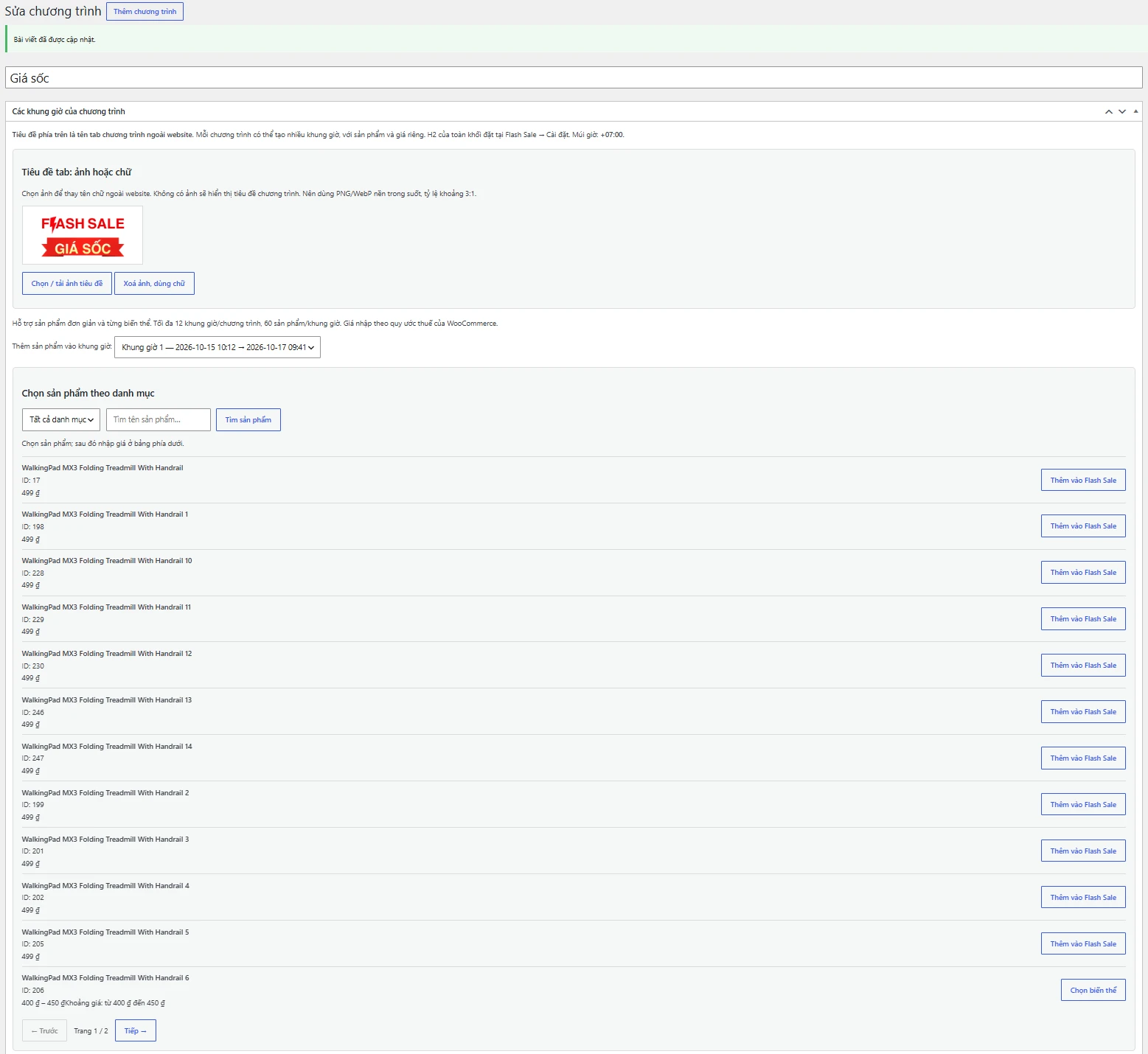Click the Flash Sale Giá Sốc title image
Image resolution: width=1148 pixels, height=1054 pixels.
click(x=83, y=235)
